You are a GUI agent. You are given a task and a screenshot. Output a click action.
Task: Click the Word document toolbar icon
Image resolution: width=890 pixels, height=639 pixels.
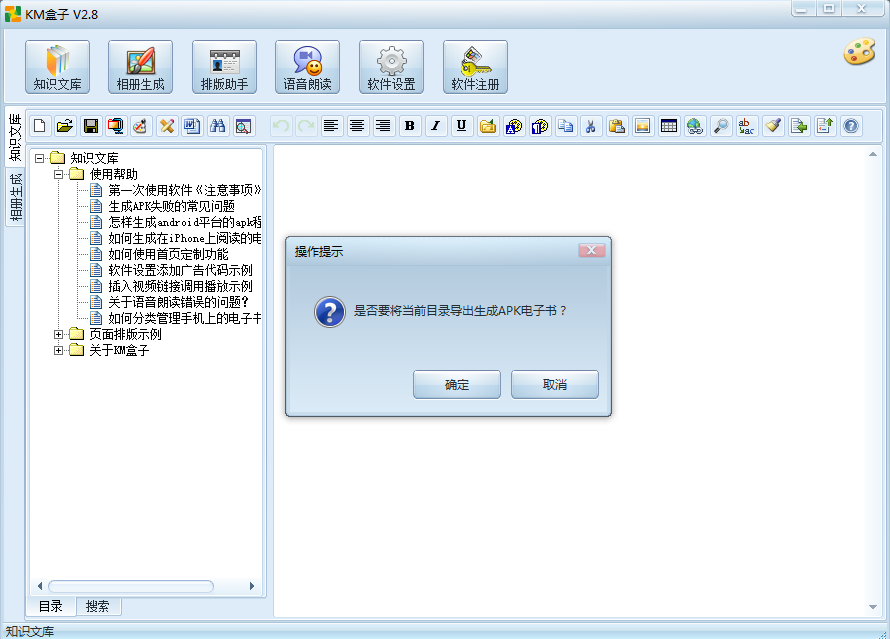pyautogui.click(x=192, y=126)
